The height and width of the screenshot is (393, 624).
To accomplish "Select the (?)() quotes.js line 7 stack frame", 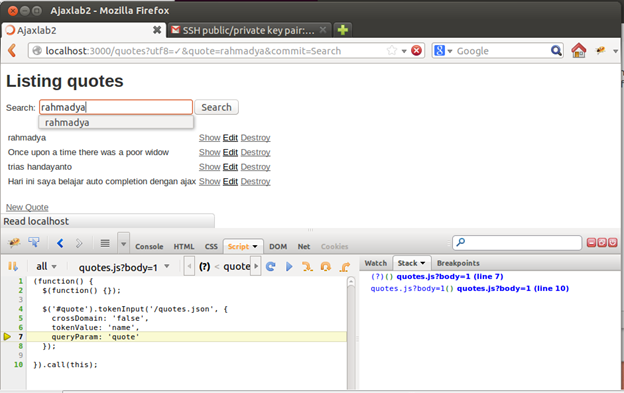I will pos(437,276).
